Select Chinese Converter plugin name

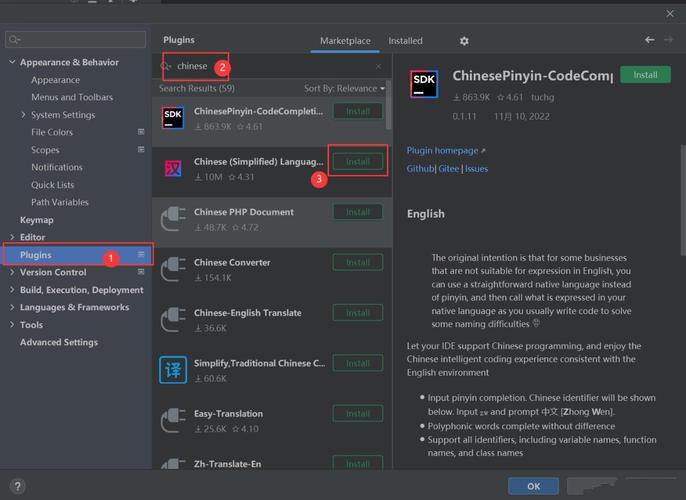[232, 262]
